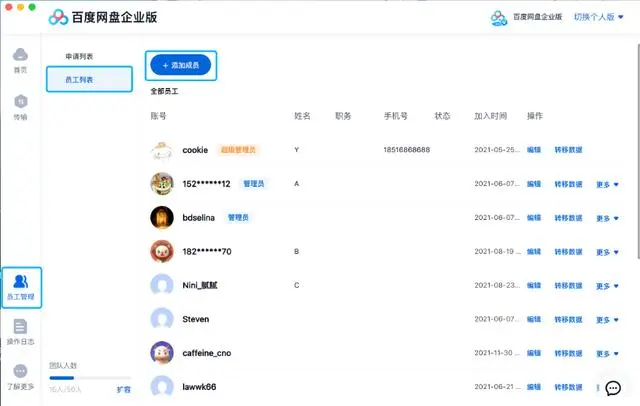Click caffeine_cno's avatar image
This screenshot has height=406, width=640.
(x=162, y=353)
